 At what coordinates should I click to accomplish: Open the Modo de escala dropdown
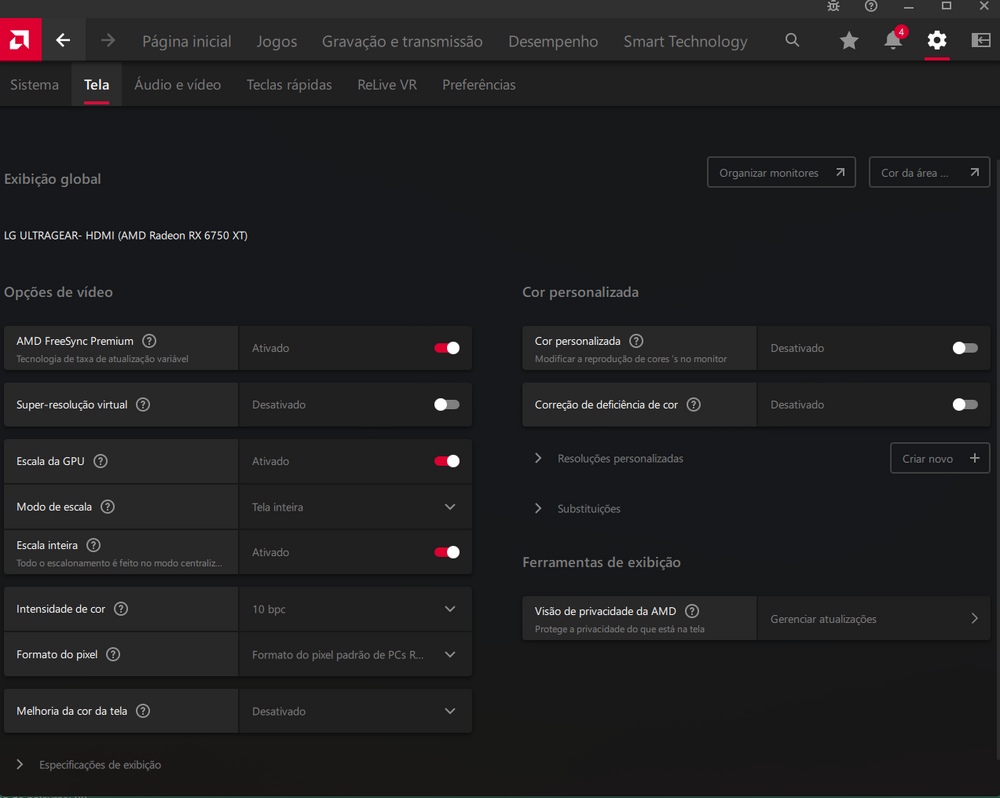(450, 507)
